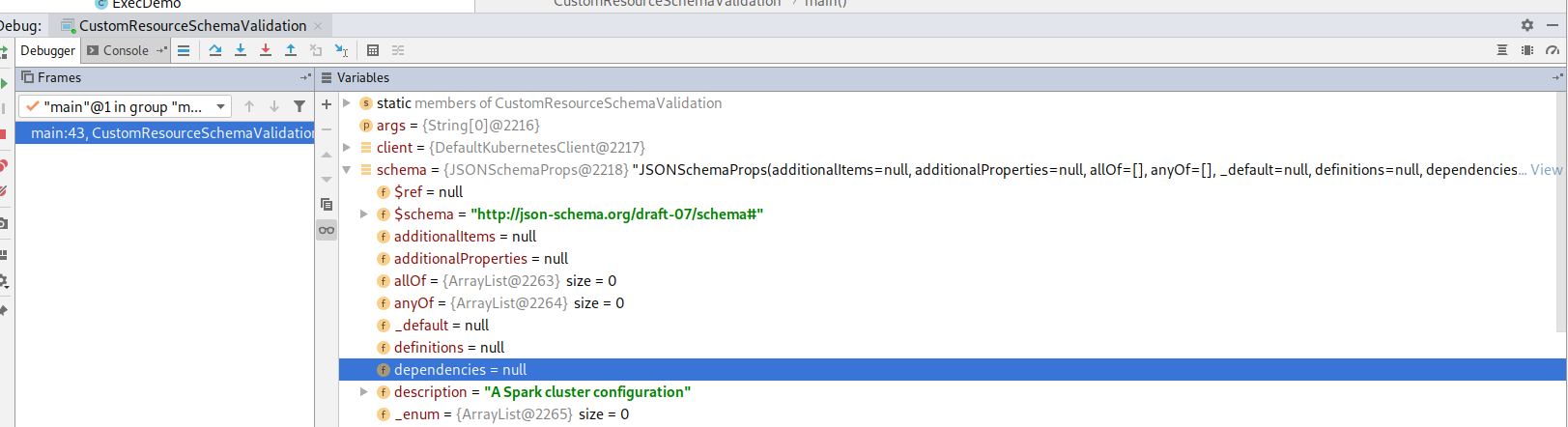Select the dependencies = null variable row
The width and height of the screenshot is (1568, 427).
(x=952, y=370)
